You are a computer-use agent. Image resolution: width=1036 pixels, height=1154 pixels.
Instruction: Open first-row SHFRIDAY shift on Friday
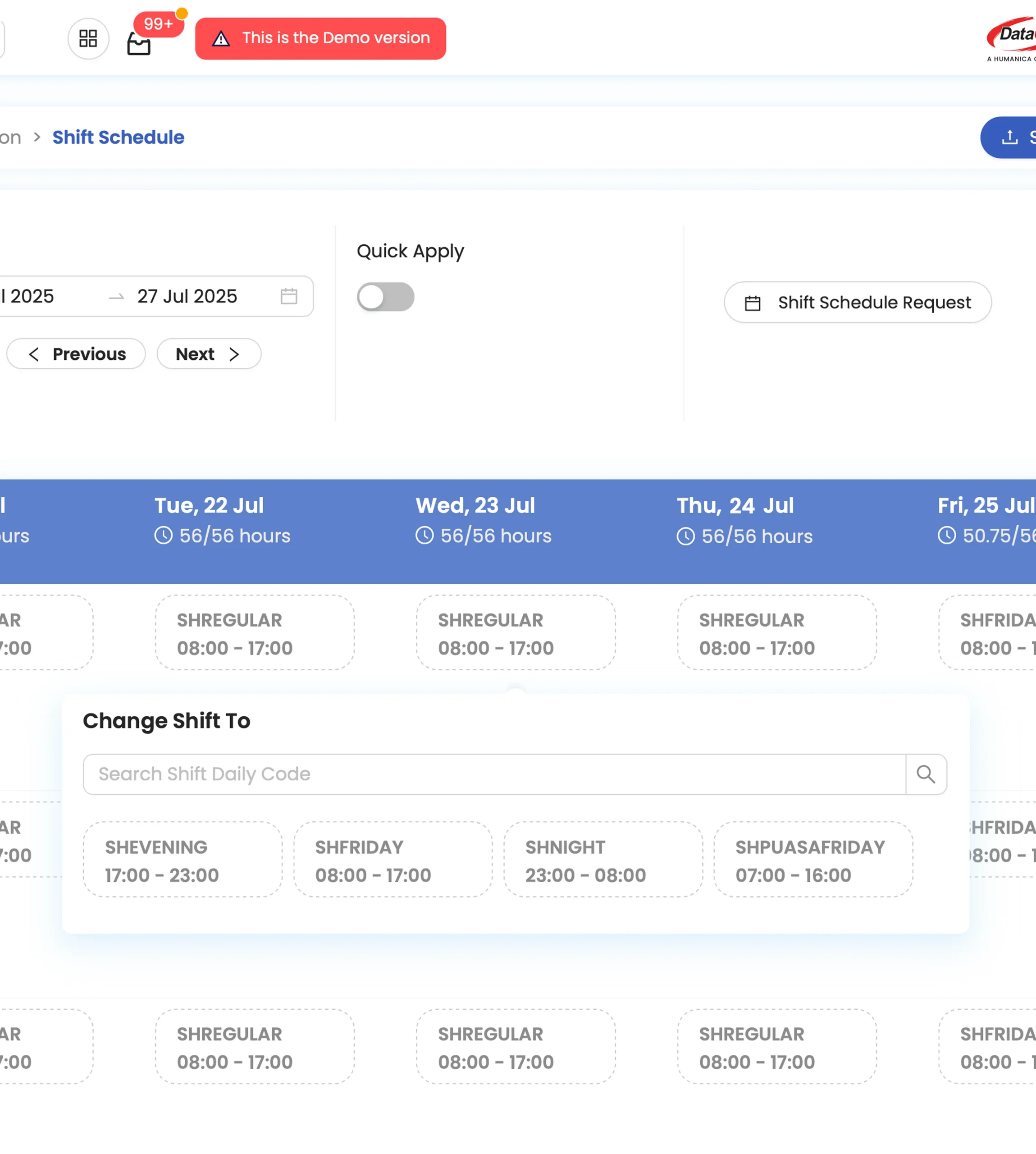(x=988, y=632)
